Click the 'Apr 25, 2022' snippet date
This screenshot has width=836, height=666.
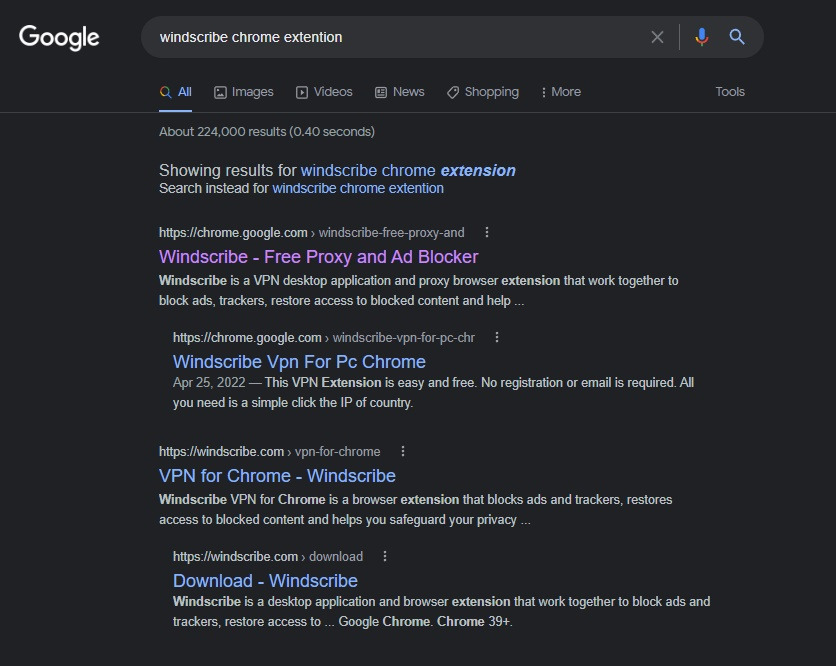pos(209,382)
